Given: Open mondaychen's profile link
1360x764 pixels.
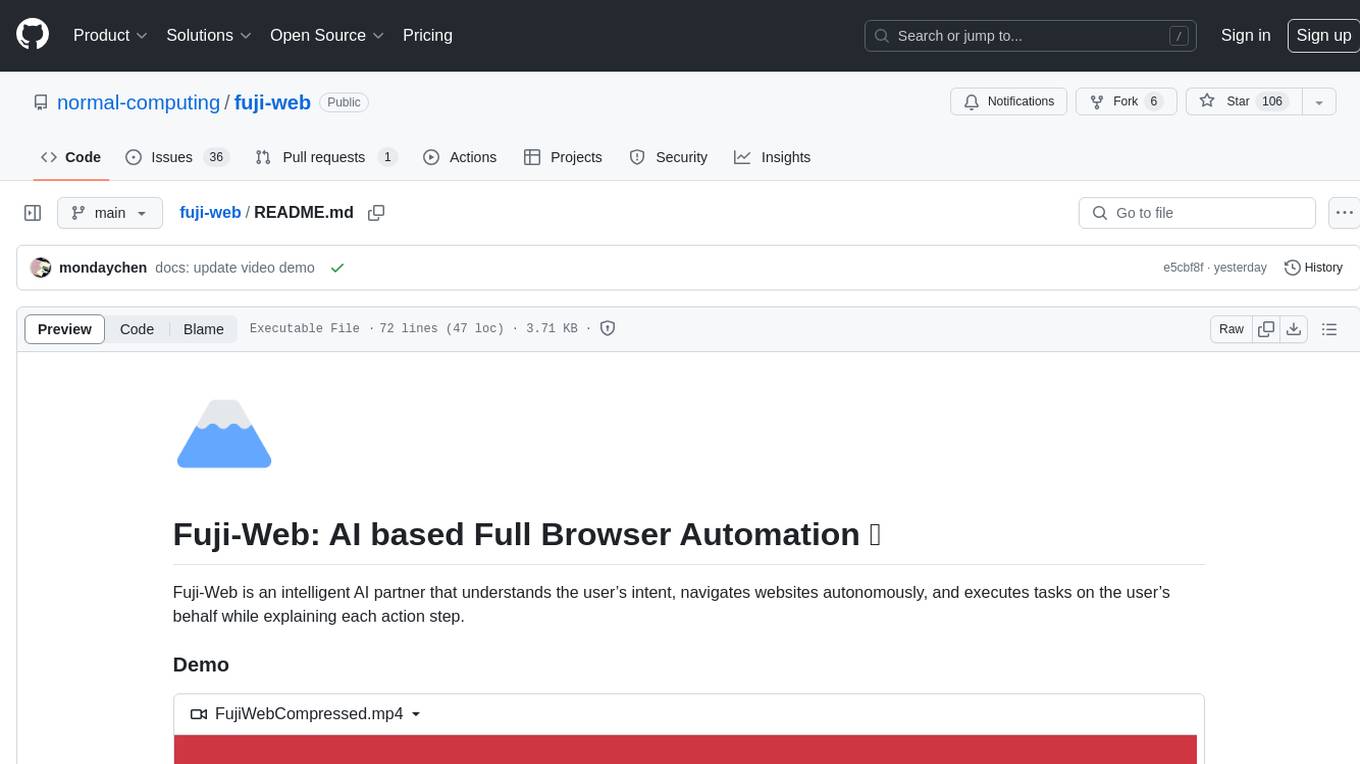Looking at the screenshot, I should (x=103, y=268).
